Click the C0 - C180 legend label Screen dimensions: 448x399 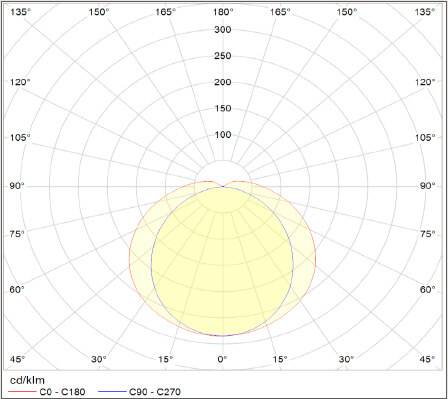tap(62, 392)
